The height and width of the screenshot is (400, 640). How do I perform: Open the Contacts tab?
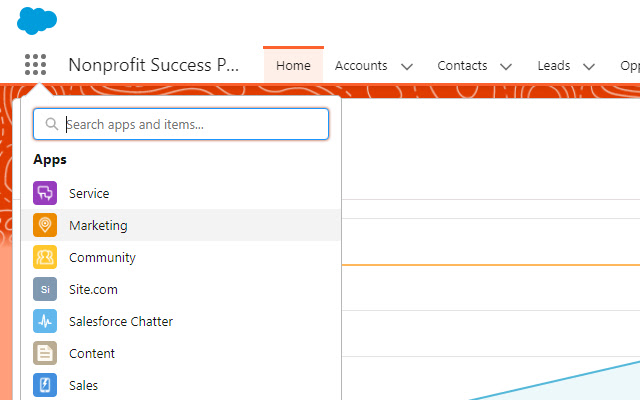tap(462, 65)
